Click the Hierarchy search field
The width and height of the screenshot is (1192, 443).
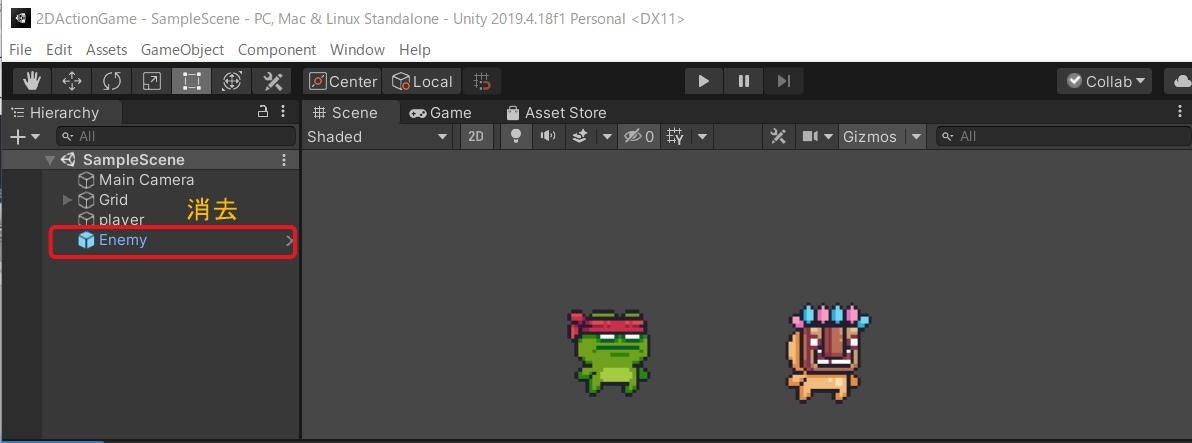click(x=176, y=136)
